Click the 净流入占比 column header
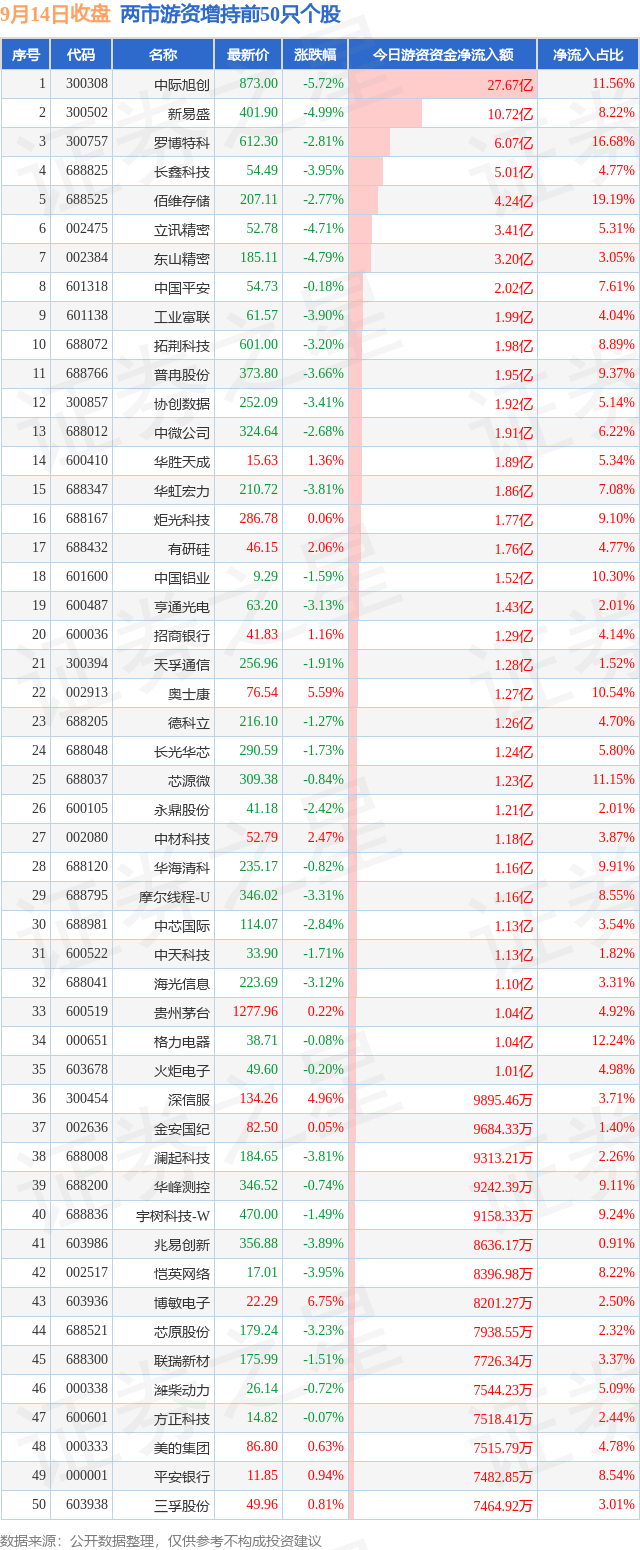Image resolution: width=640 pixels, height=1550 pixels. click(588, 55)
